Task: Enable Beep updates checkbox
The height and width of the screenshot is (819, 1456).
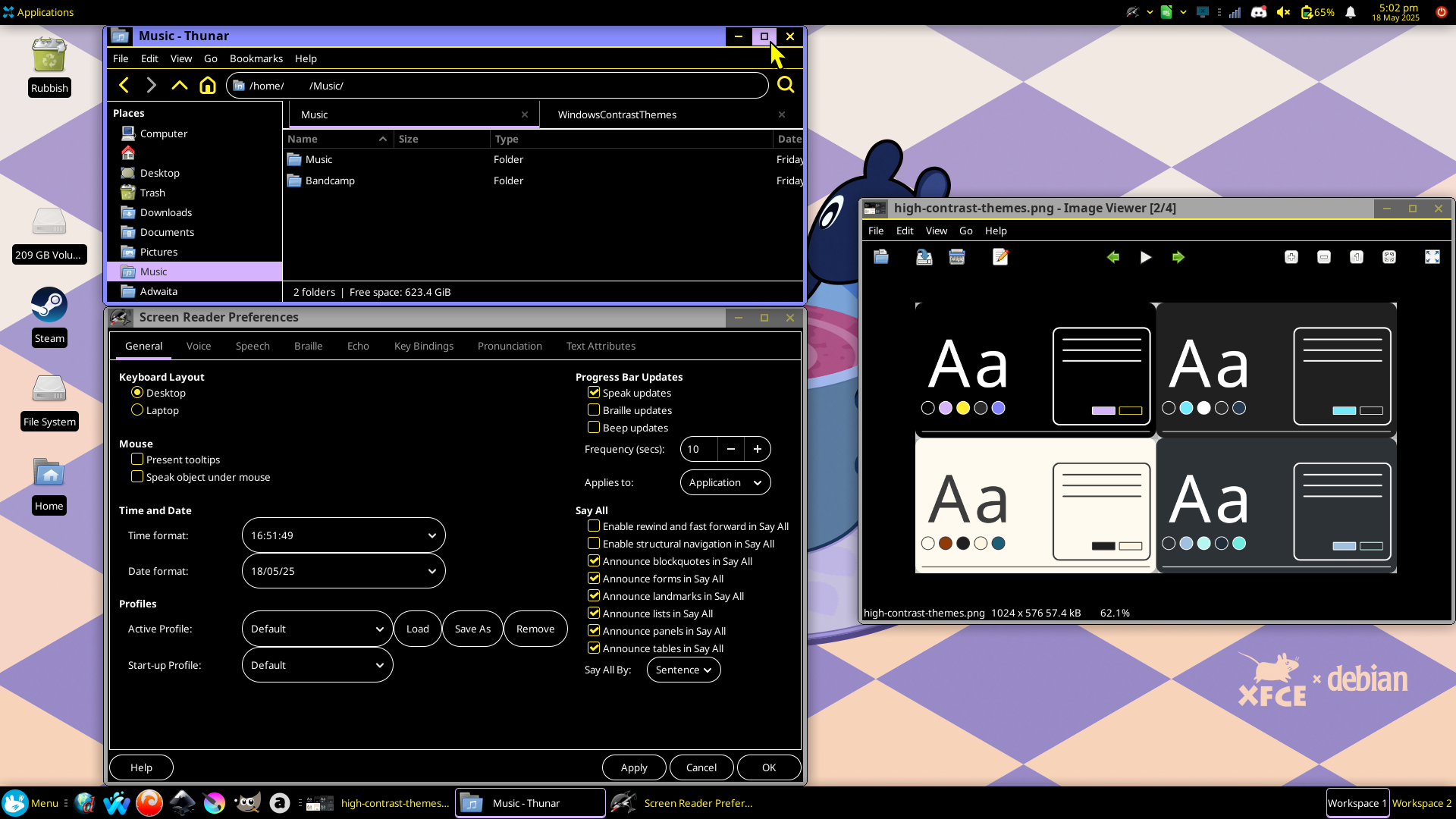Action: click(594, 428)
